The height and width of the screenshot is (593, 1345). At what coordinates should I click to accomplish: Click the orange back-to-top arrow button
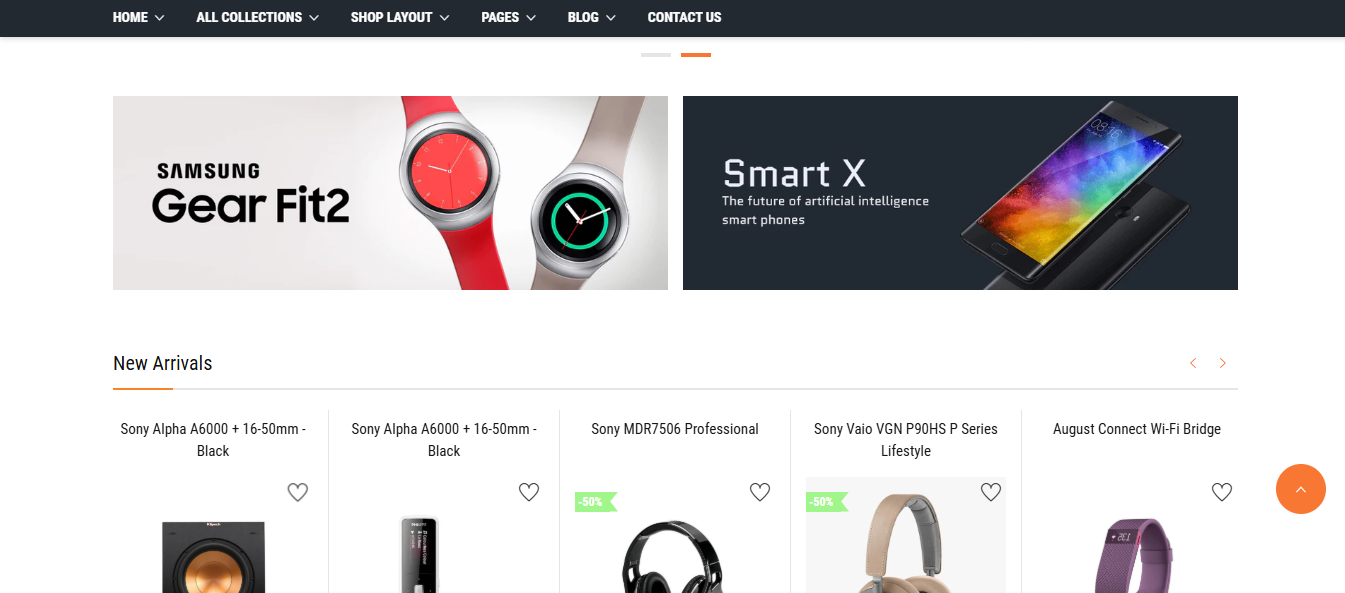click(x=1301, y=489)
